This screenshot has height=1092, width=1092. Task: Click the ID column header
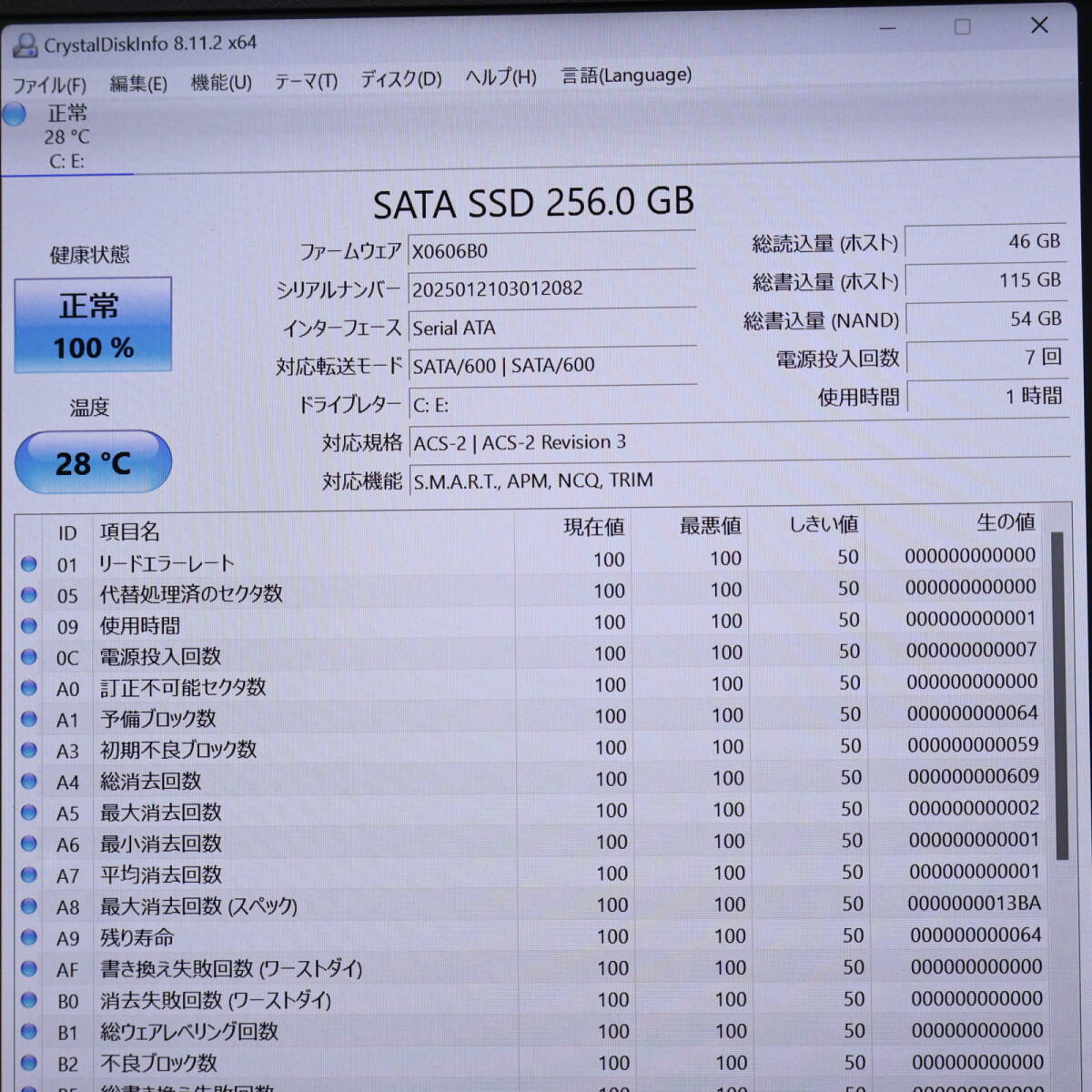click(x=67, y=532)
